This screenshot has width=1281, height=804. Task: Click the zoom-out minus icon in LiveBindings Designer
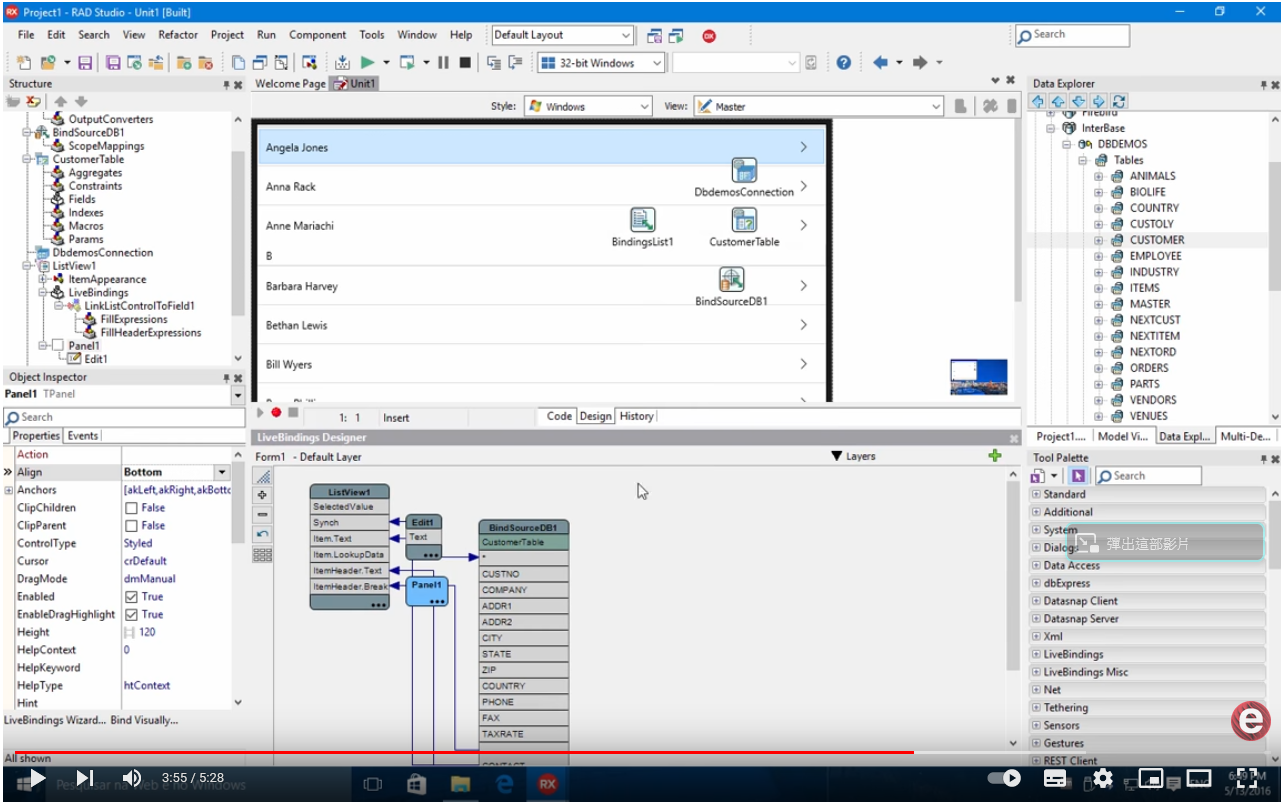coord(262,514)
